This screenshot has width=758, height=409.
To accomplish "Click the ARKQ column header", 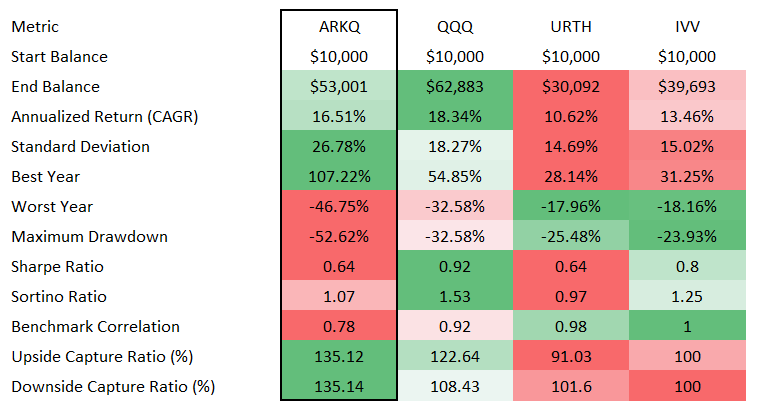I will pos(339,25).
